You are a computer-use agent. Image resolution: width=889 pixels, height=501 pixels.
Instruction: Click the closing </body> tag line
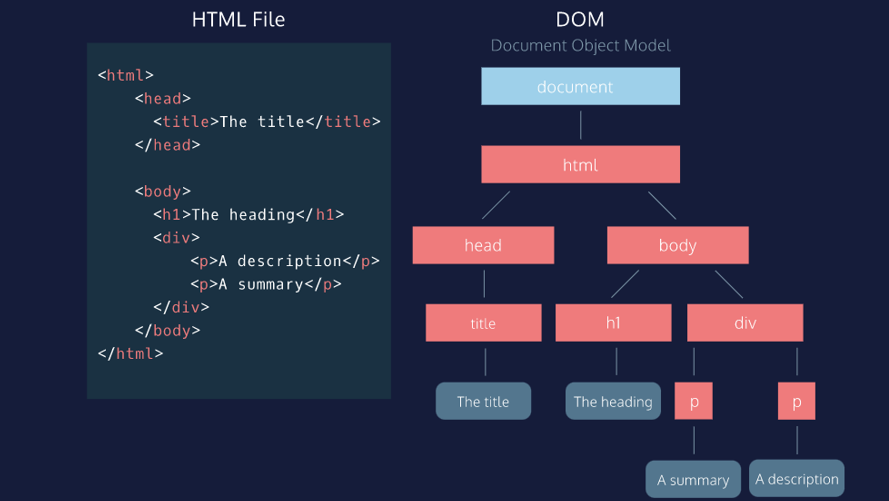click(x=167, y=330)
